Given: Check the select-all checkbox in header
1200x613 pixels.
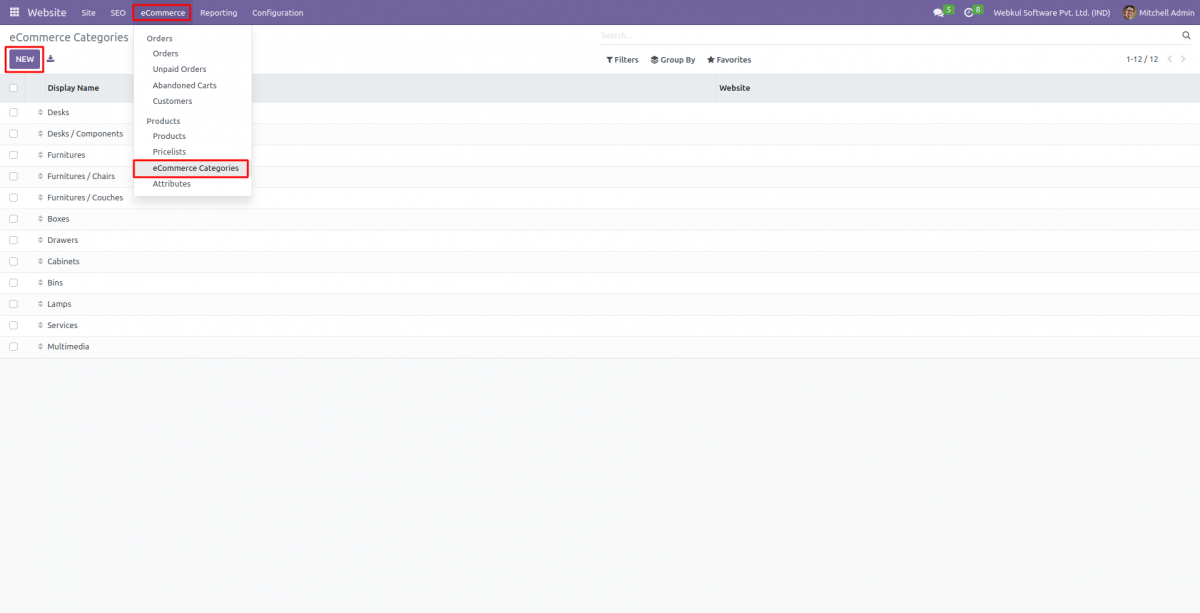Looking at the screenshot, I should pos(13,87).
